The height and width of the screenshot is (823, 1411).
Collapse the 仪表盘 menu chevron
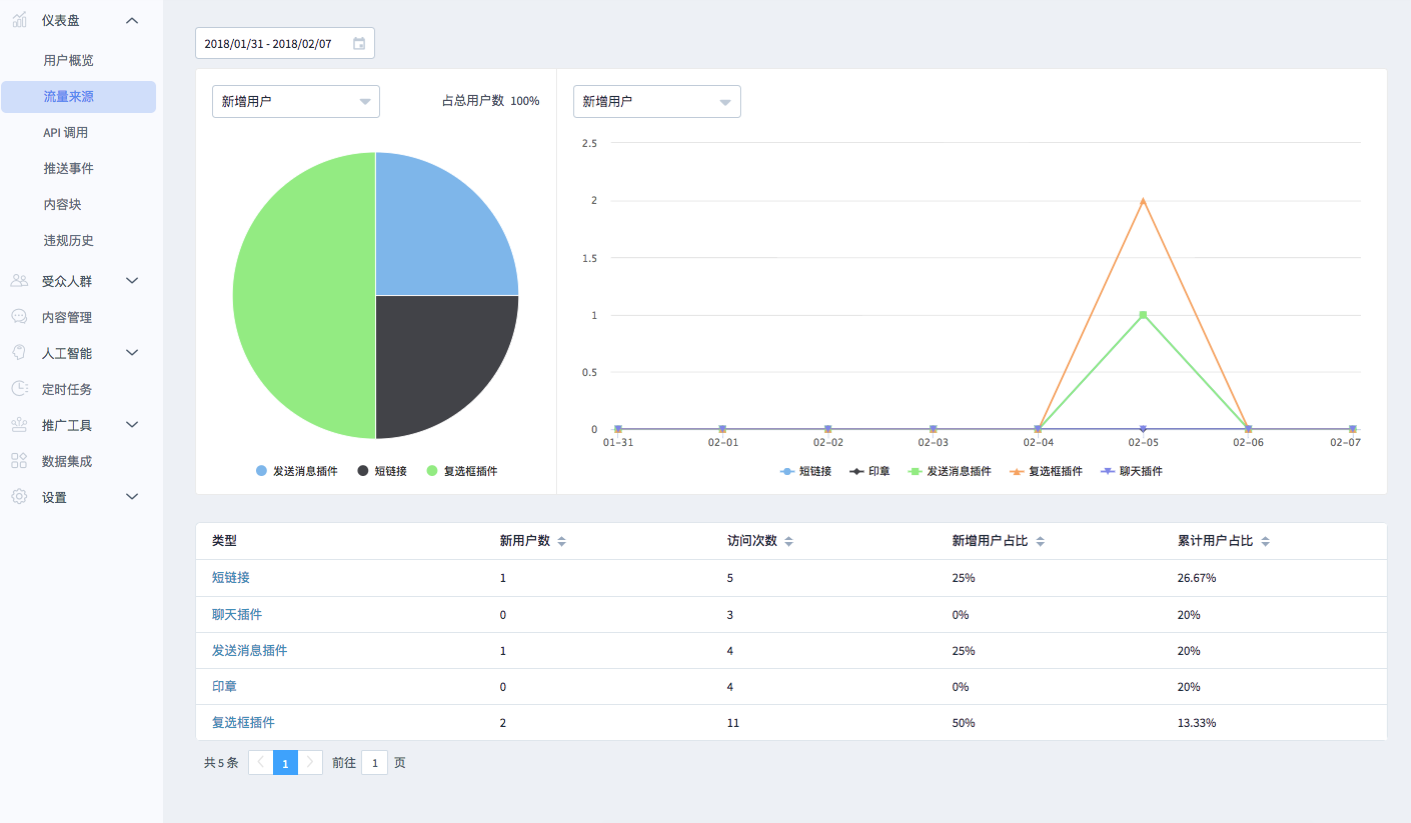click(x=133, y=20)
